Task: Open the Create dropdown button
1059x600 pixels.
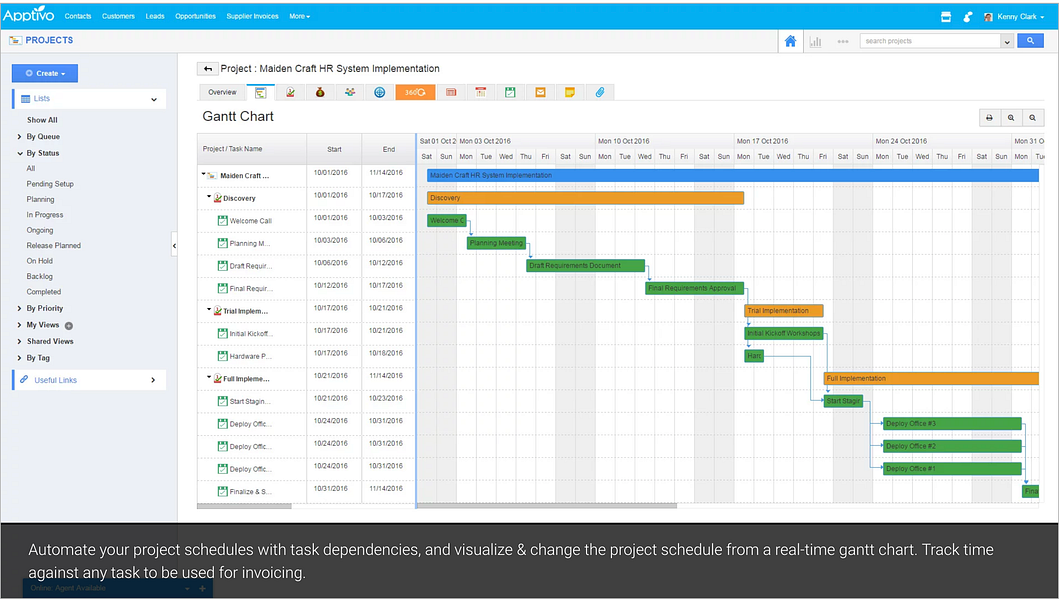Action: (x=45, y=73)
